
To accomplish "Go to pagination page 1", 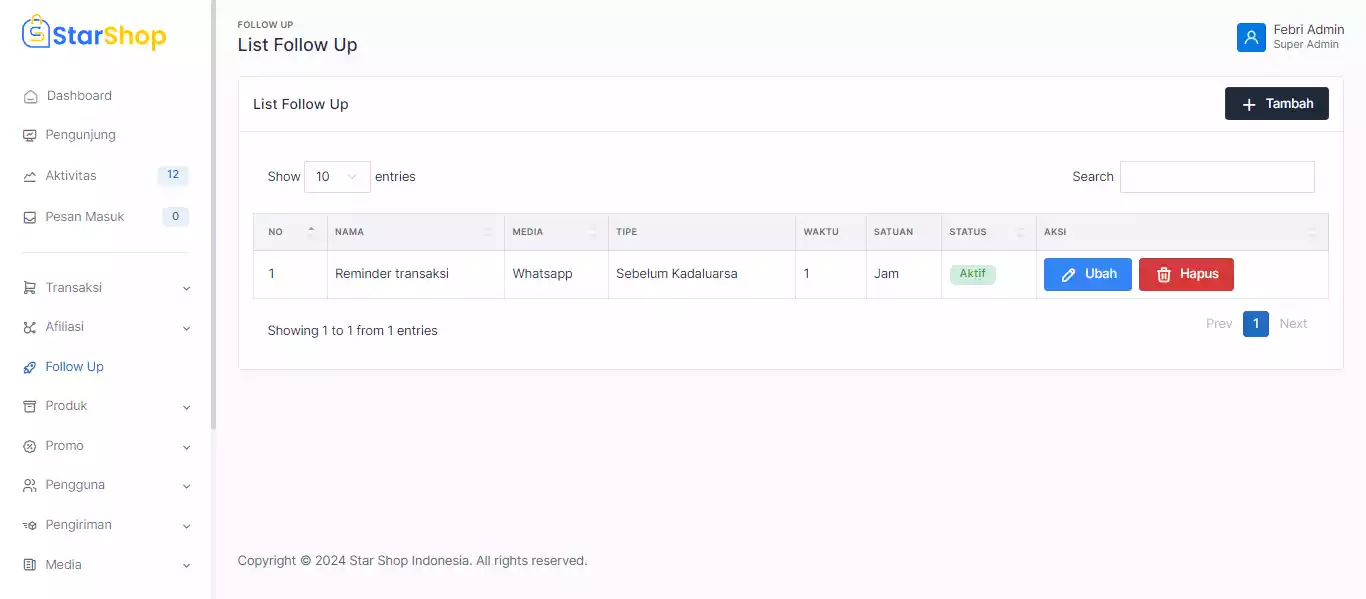I will [x=1256, y=324].
